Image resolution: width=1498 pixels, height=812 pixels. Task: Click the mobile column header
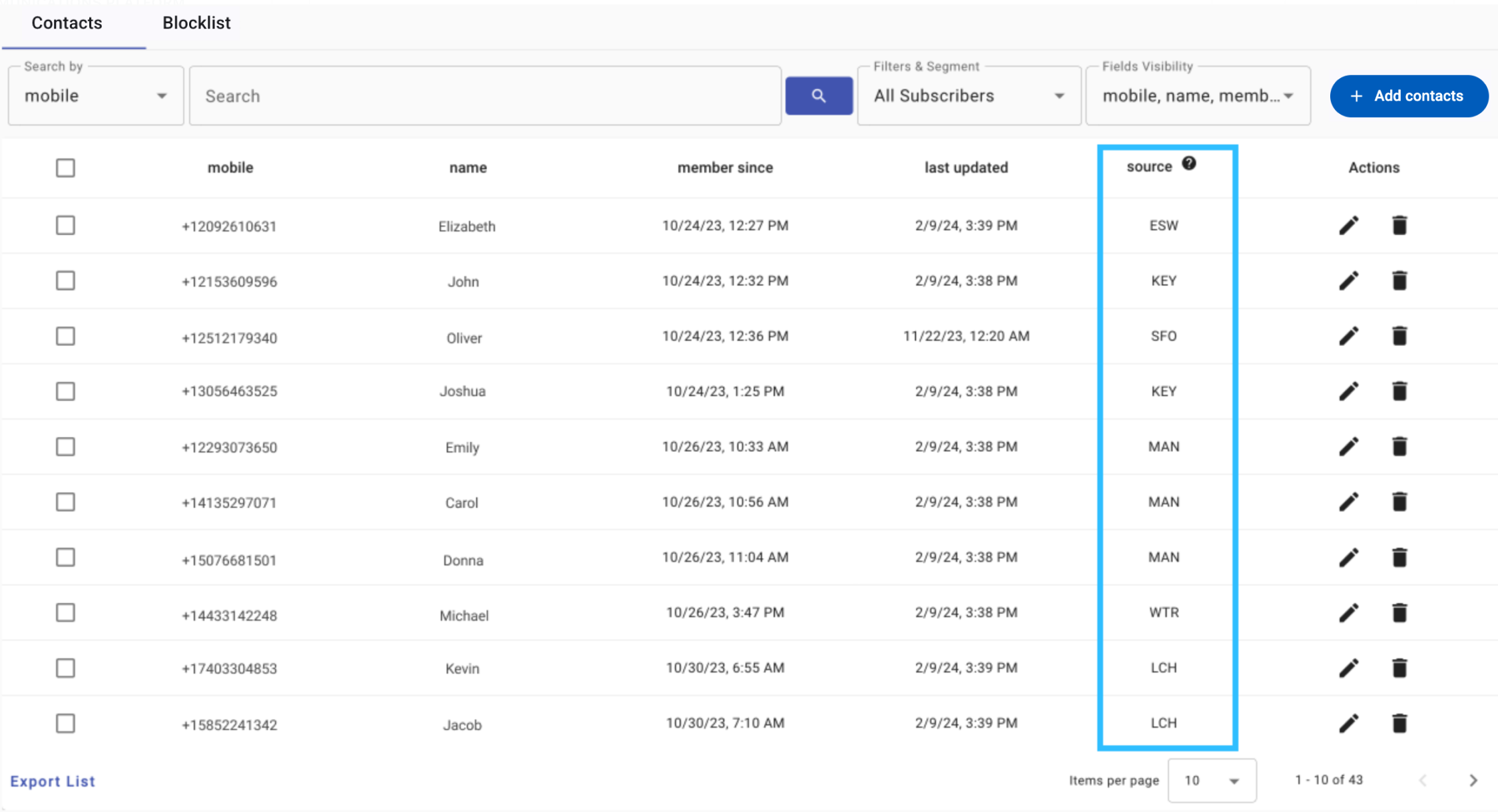(230, 168)
